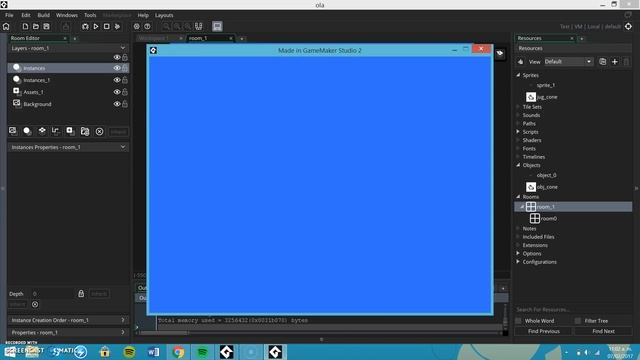Viewport: 640px width, 360px height.
Task: Start the debugger bug icon
Action: 85,27
